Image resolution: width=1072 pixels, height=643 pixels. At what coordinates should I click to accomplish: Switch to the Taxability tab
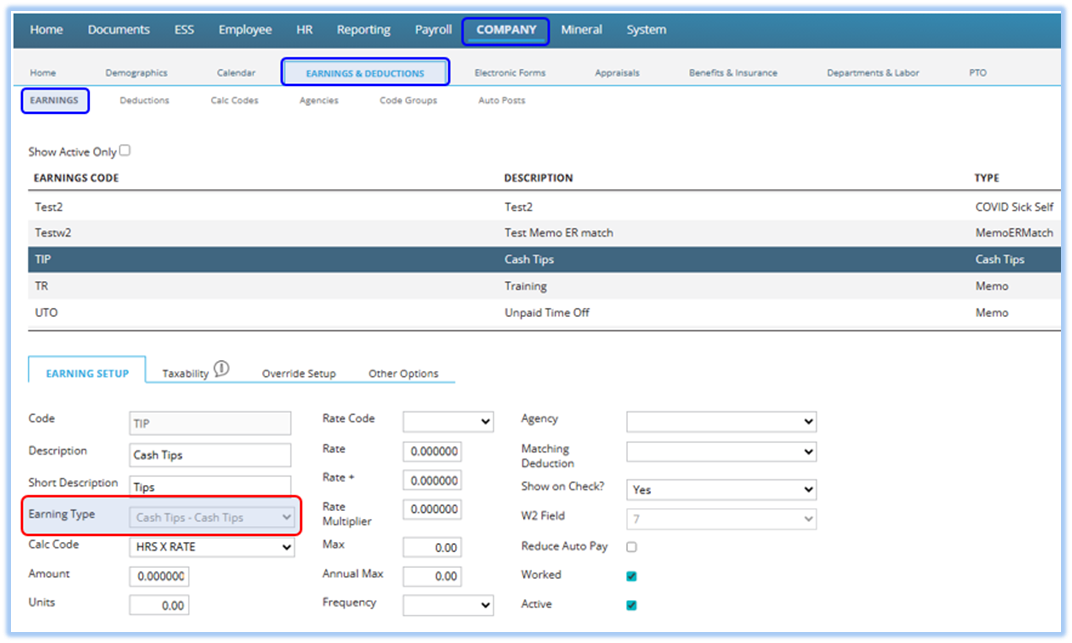click(x=185, y=374)
